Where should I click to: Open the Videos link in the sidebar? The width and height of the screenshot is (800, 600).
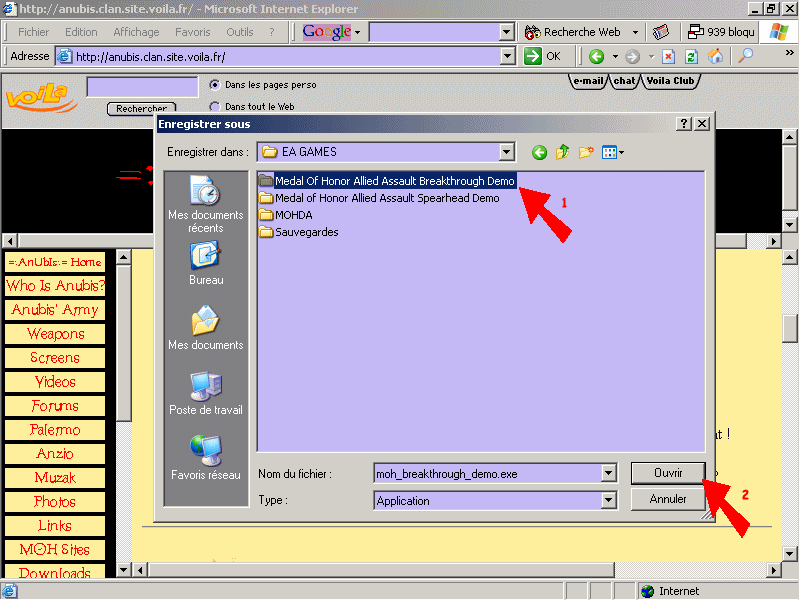[x=55, y=382]
